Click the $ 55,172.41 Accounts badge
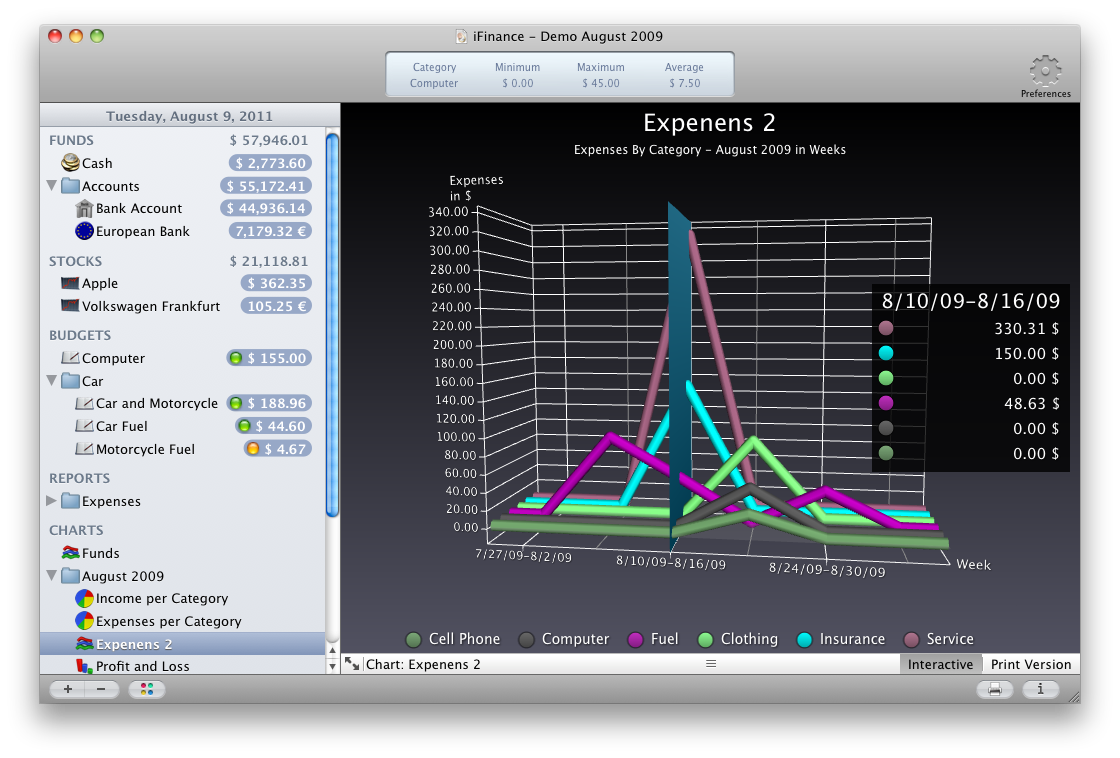1120x758 pixels. pos(266,186)
